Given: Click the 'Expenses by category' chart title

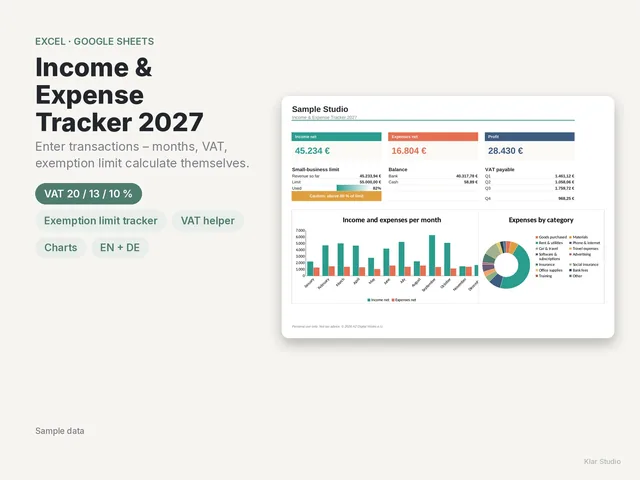Looking at the screenshot, I should click(541, 220).
